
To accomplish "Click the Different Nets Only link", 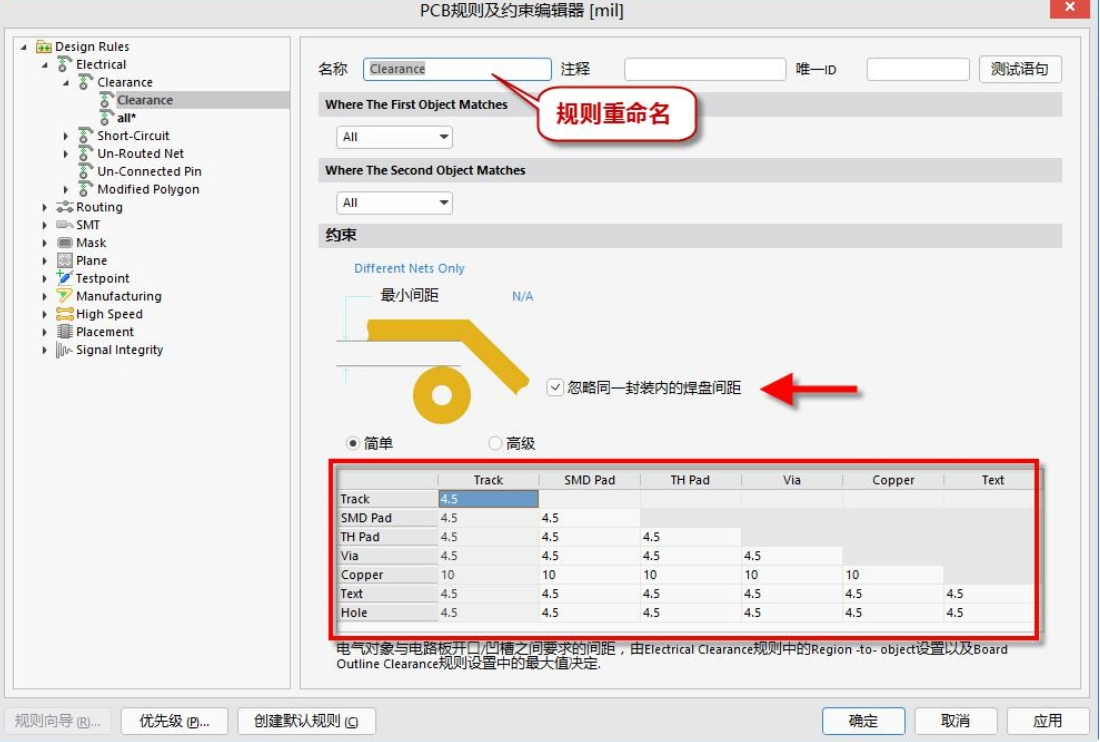I will pos(409,268).
